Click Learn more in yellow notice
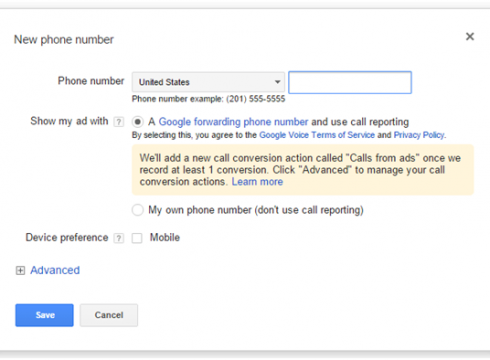The image size is (490, 360). [257, 182]
